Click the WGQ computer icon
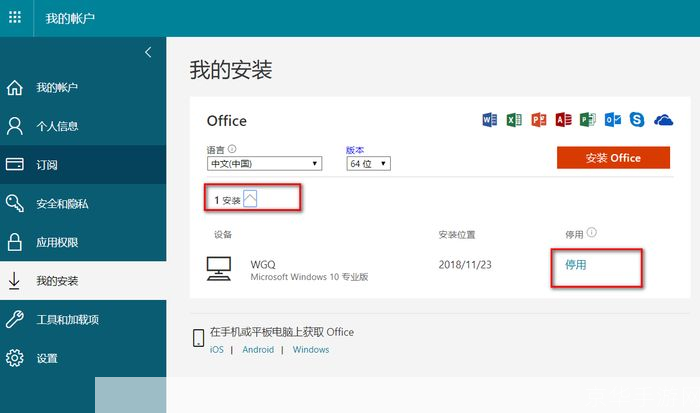 tap(219, 268)
